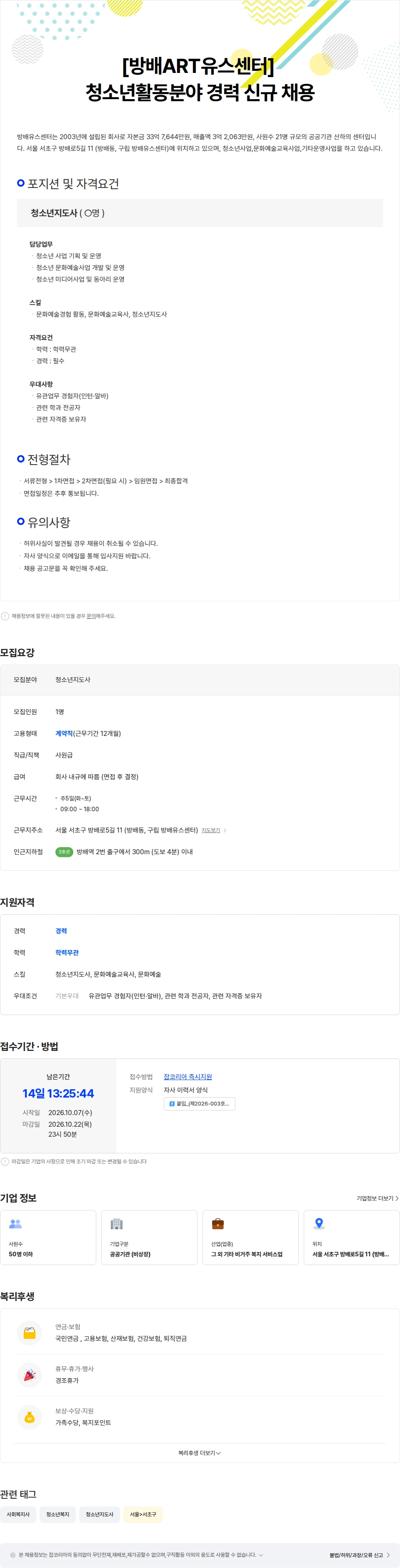Click info icon beside 마감일은 기업의 사정으로 notice

tap(5, 1161)
